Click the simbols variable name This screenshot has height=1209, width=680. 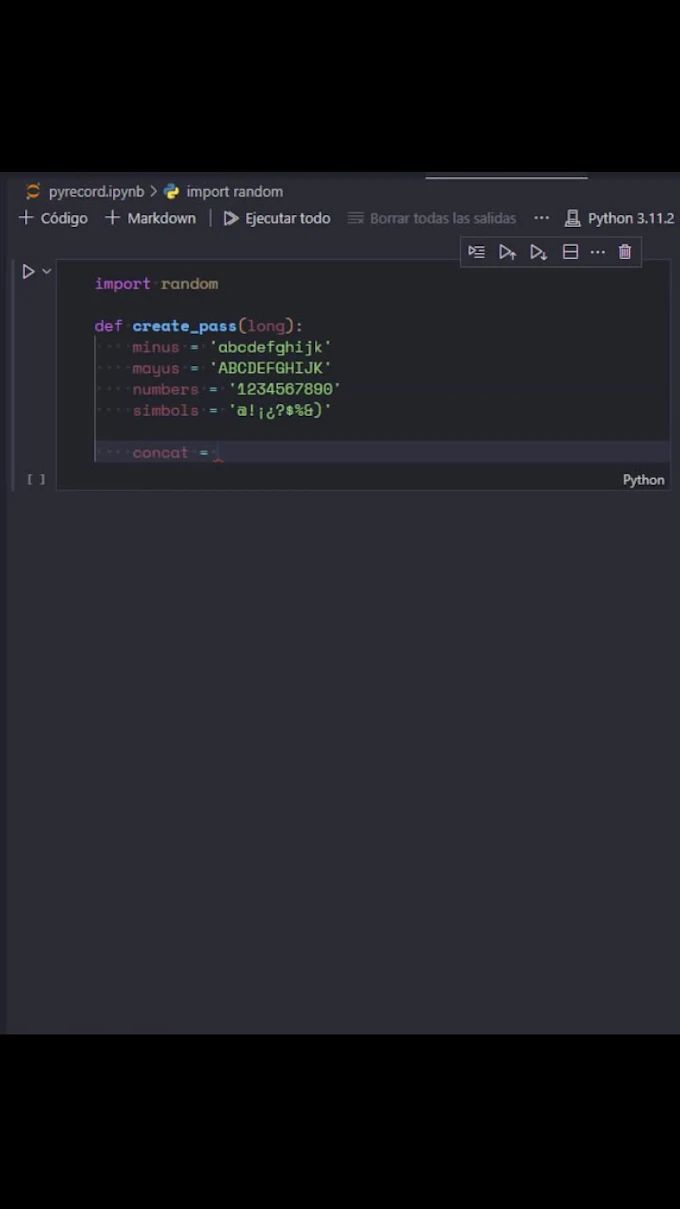click(x=165, y=410)
